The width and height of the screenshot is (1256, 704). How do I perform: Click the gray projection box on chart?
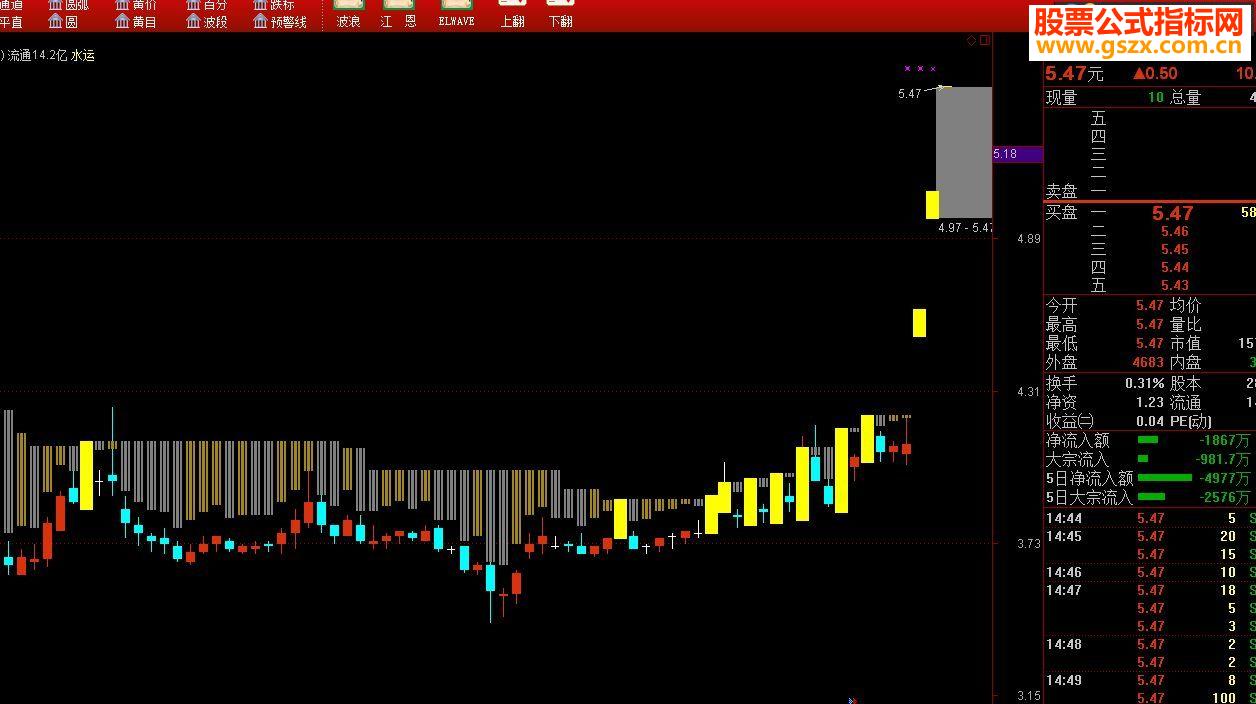pyautogui.click(x=964, y=152)
